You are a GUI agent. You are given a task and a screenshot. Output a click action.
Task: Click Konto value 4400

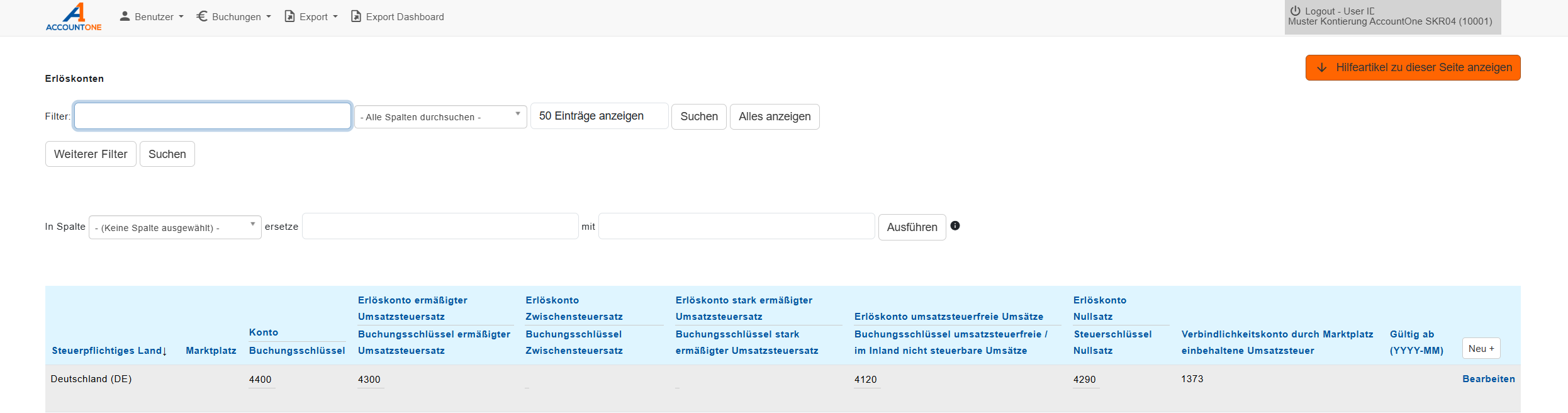click(260, 380)
